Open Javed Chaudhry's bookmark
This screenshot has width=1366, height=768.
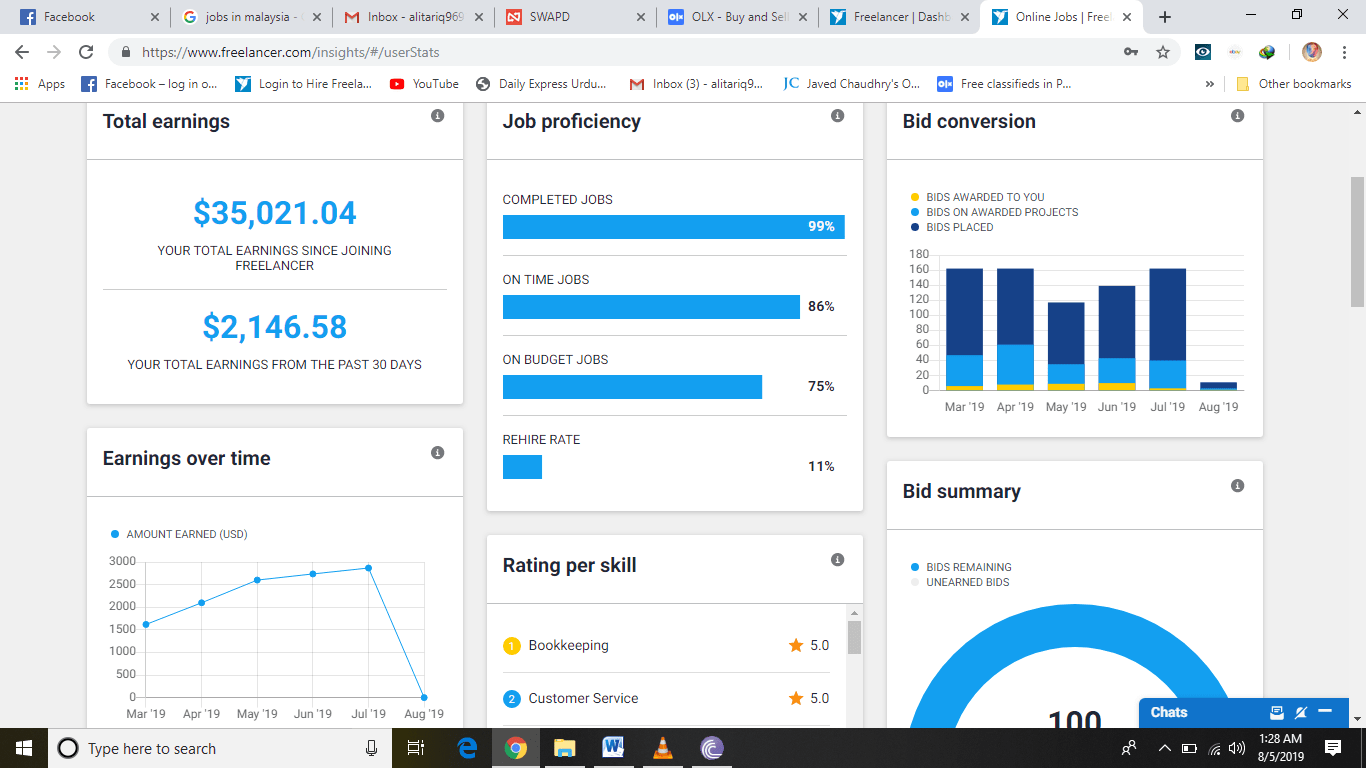[x=852, y=84]
